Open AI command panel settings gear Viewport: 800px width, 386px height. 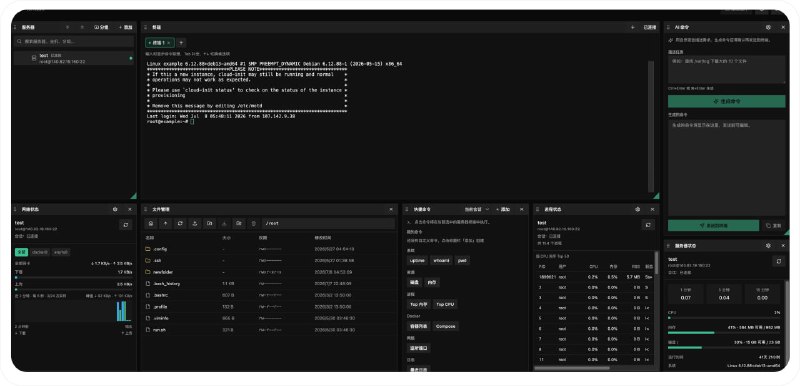pos(768,27)
